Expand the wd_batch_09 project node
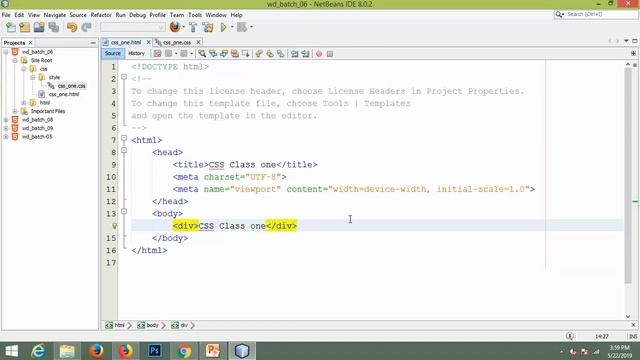 6,128
